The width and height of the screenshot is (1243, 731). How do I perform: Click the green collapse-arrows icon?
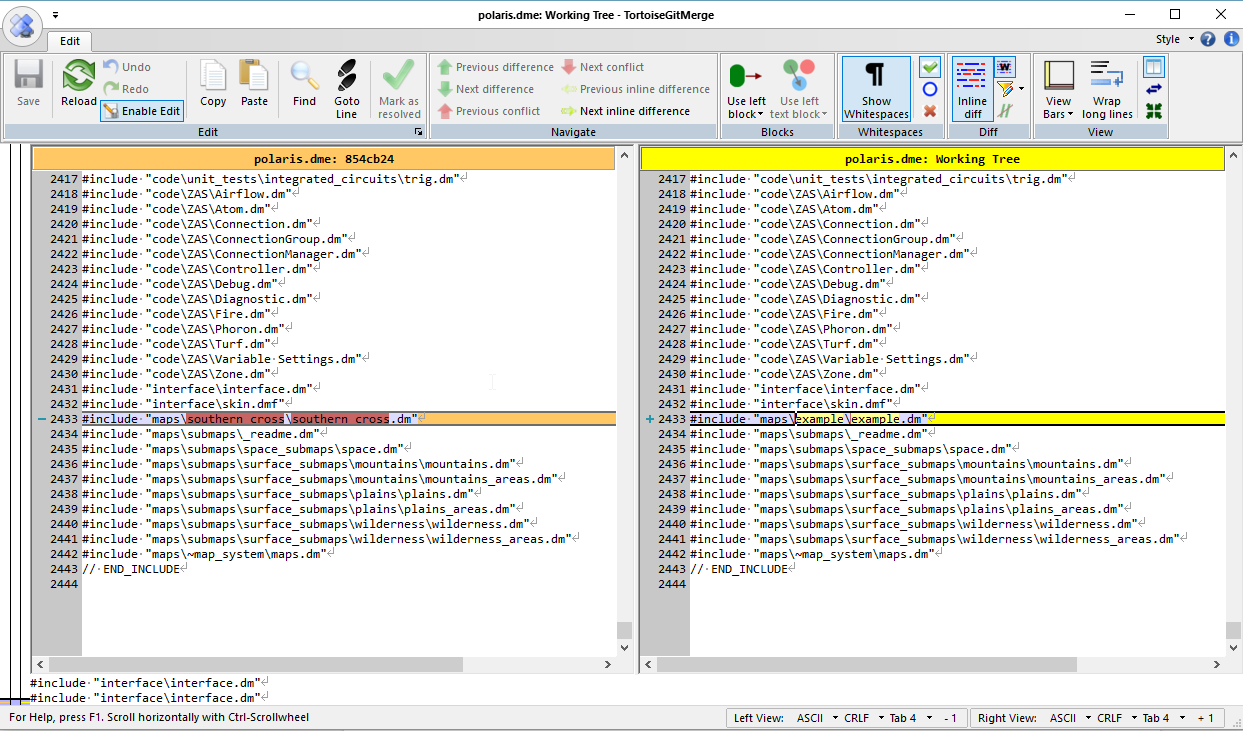point(1154,111)
